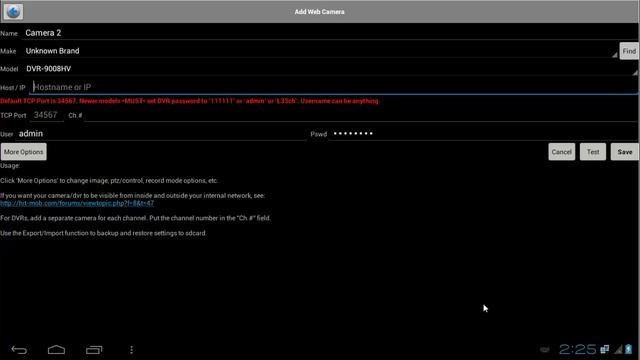Open the Make dropdown showing Unknown Brand
The height and width of the screenshot is (360, 640).
click(x=320, y=51)
